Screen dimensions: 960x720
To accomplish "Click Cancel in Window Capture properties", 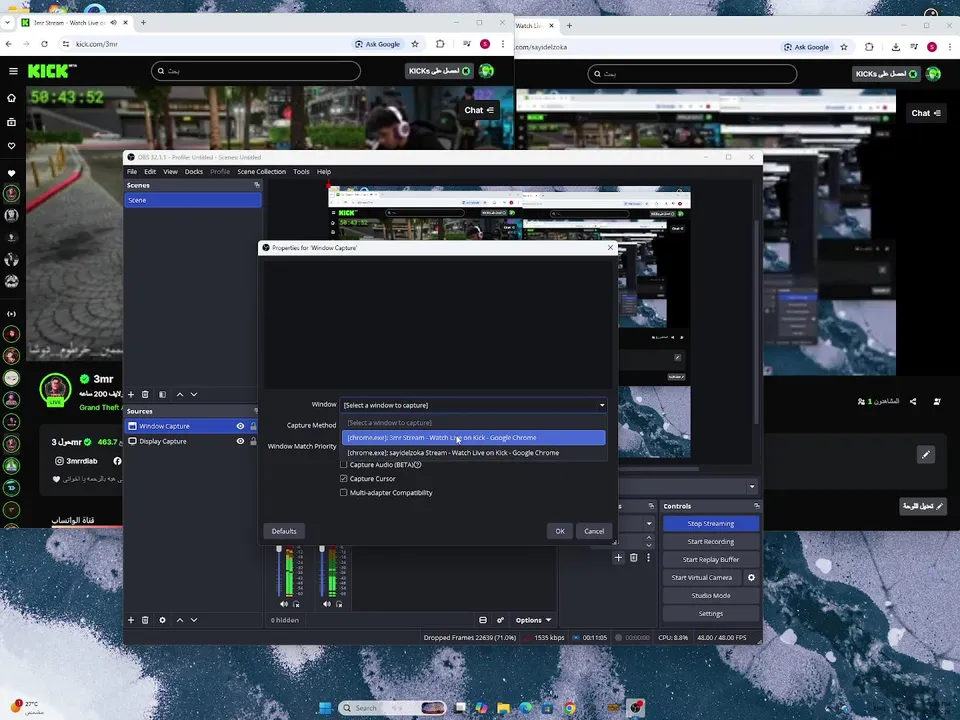I will pos(594,531).
